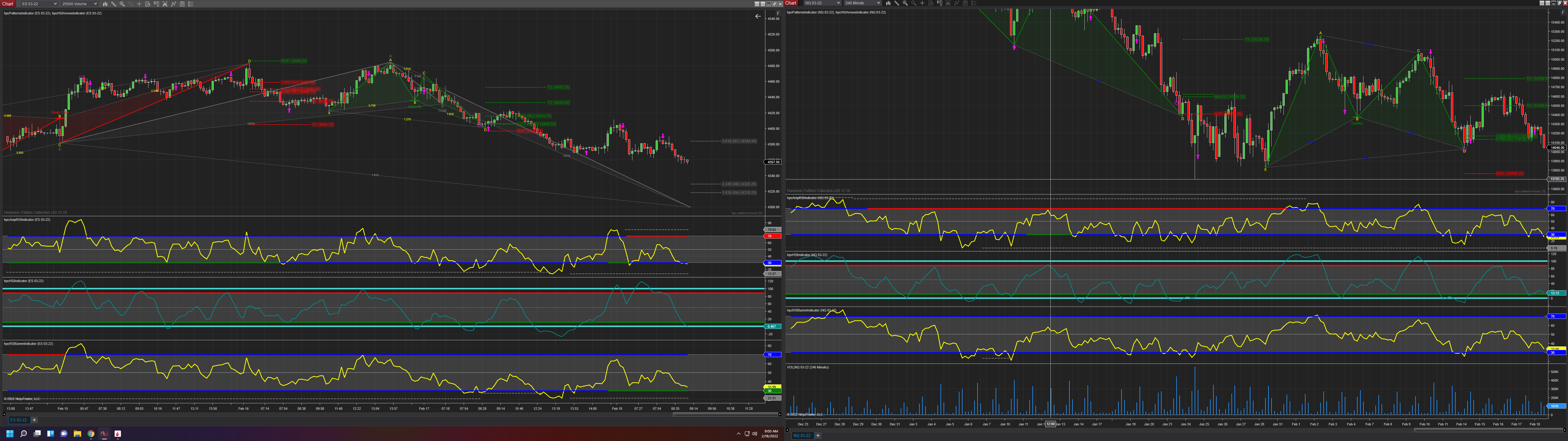This screenshot has height=441, width=1568.
Task: Open Google Chrome from the taskbar
Action: (91, 434)
